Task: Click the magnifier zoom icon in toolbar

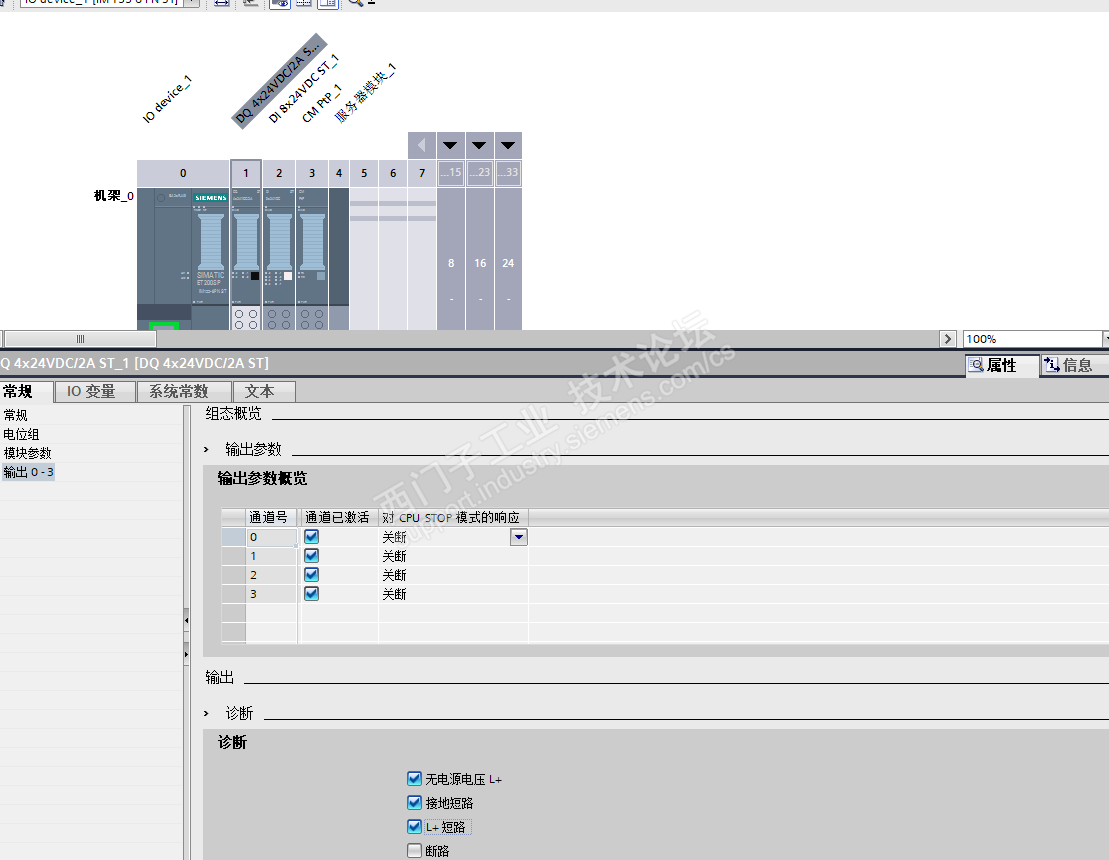Action: click(356, 3)
